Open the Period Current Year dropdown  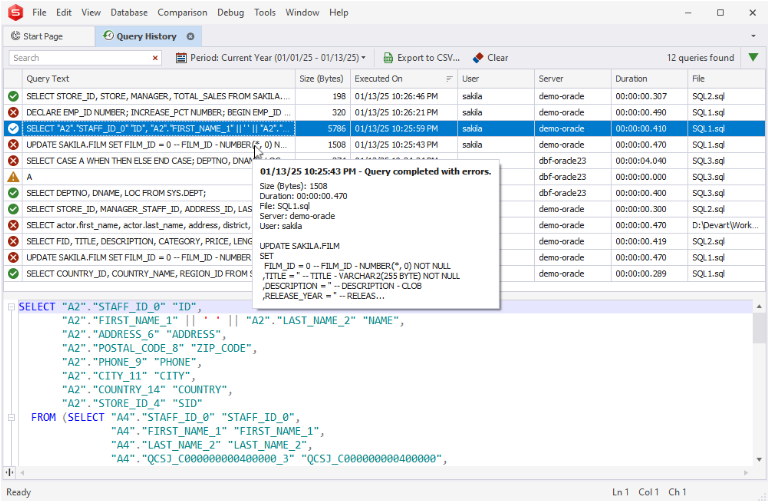pos(271,58)
